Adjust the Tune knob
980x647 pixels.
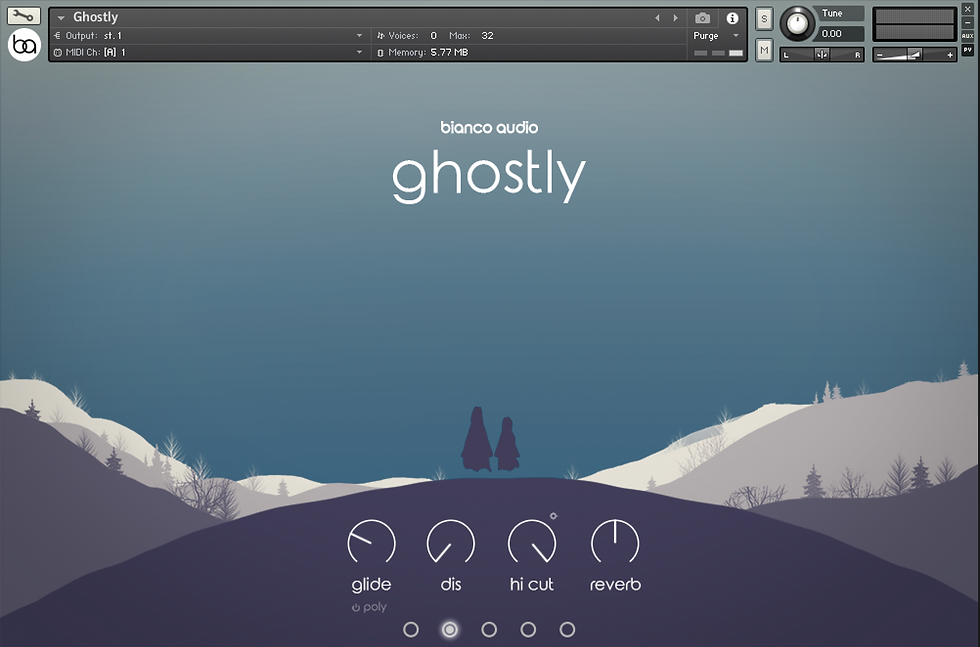797,24
